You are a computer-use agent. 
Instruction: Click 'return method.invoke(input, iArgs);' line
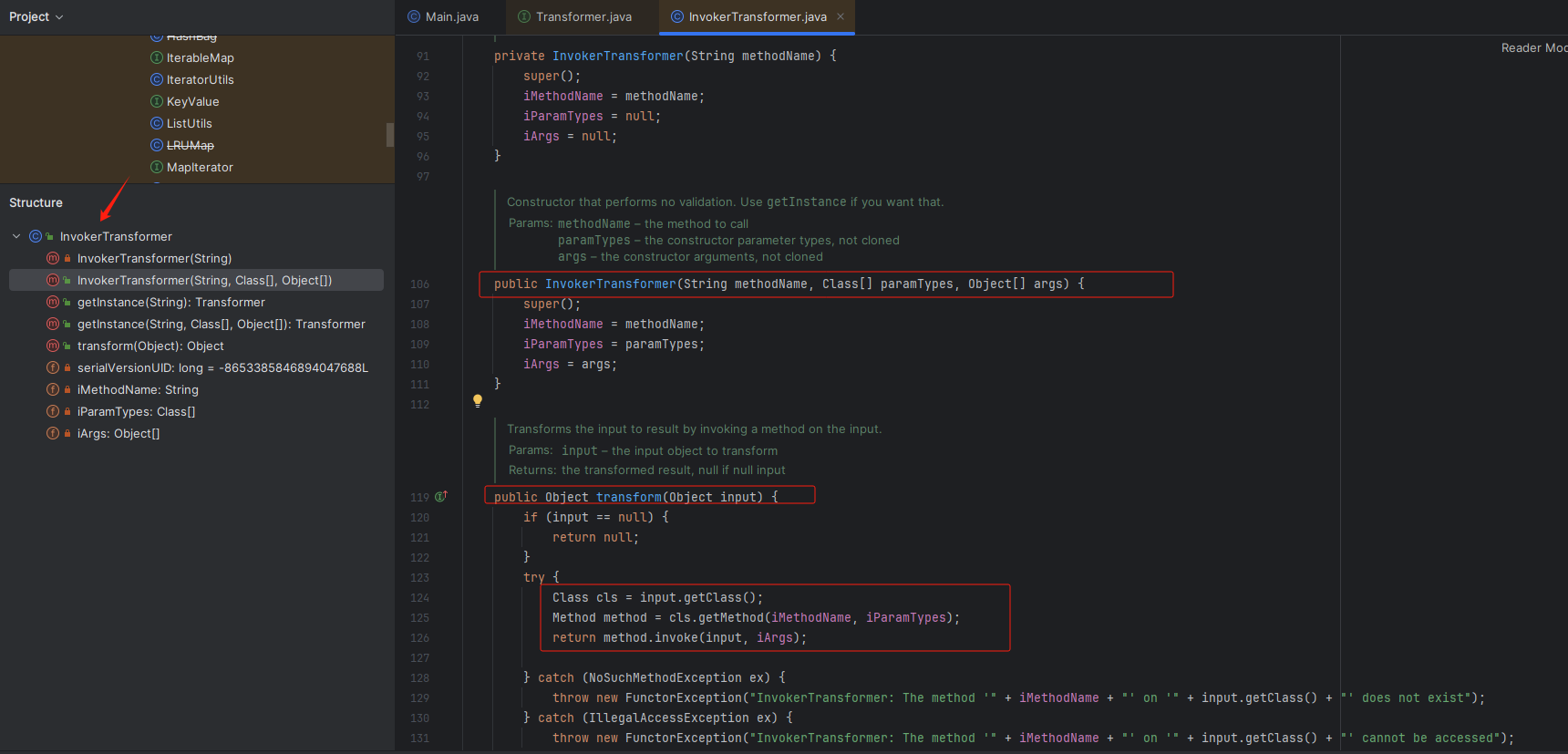[679, 637]
